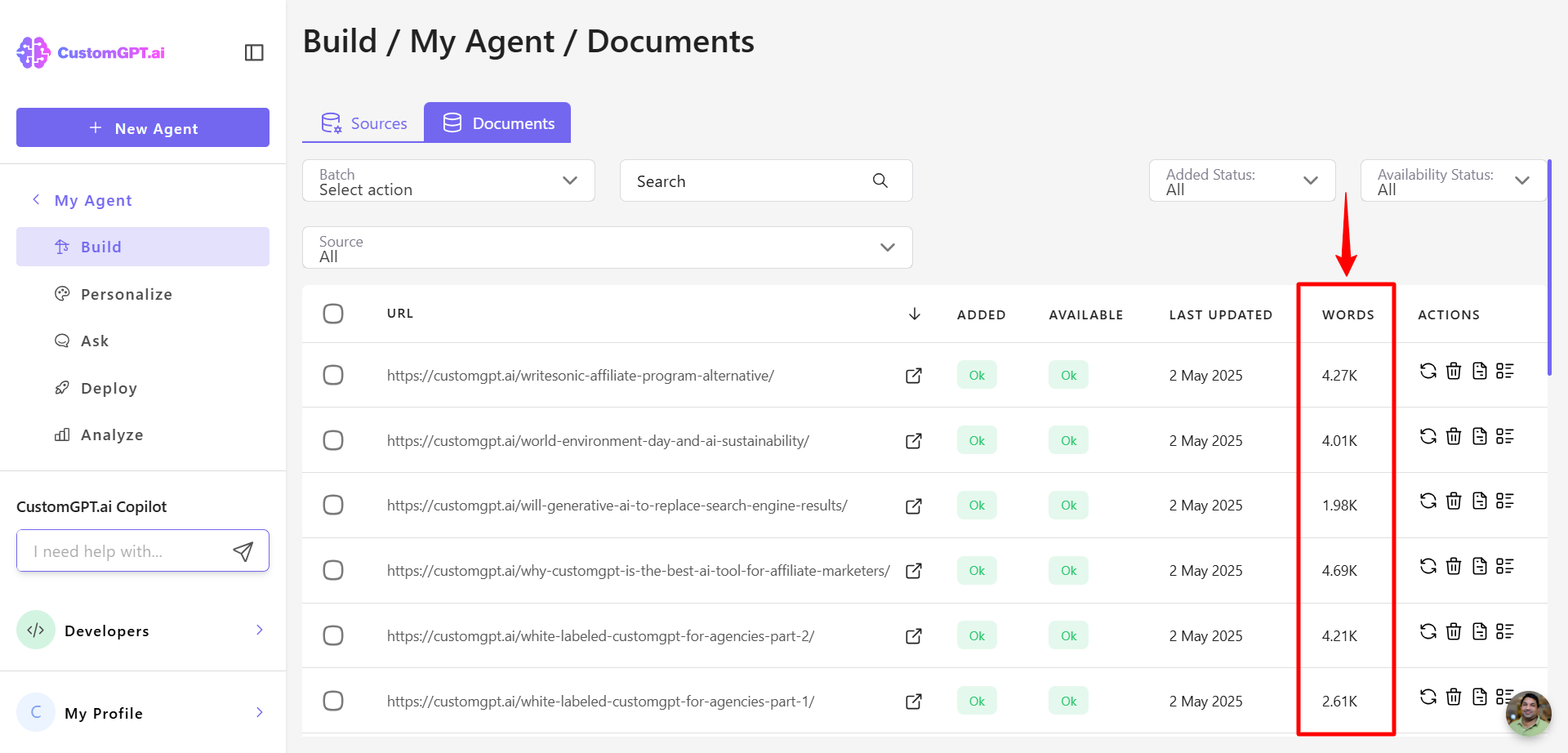The height and width of the screenshot is (753, 1568).
Task: Switch to the Sources tab
Action: (363, 123)
